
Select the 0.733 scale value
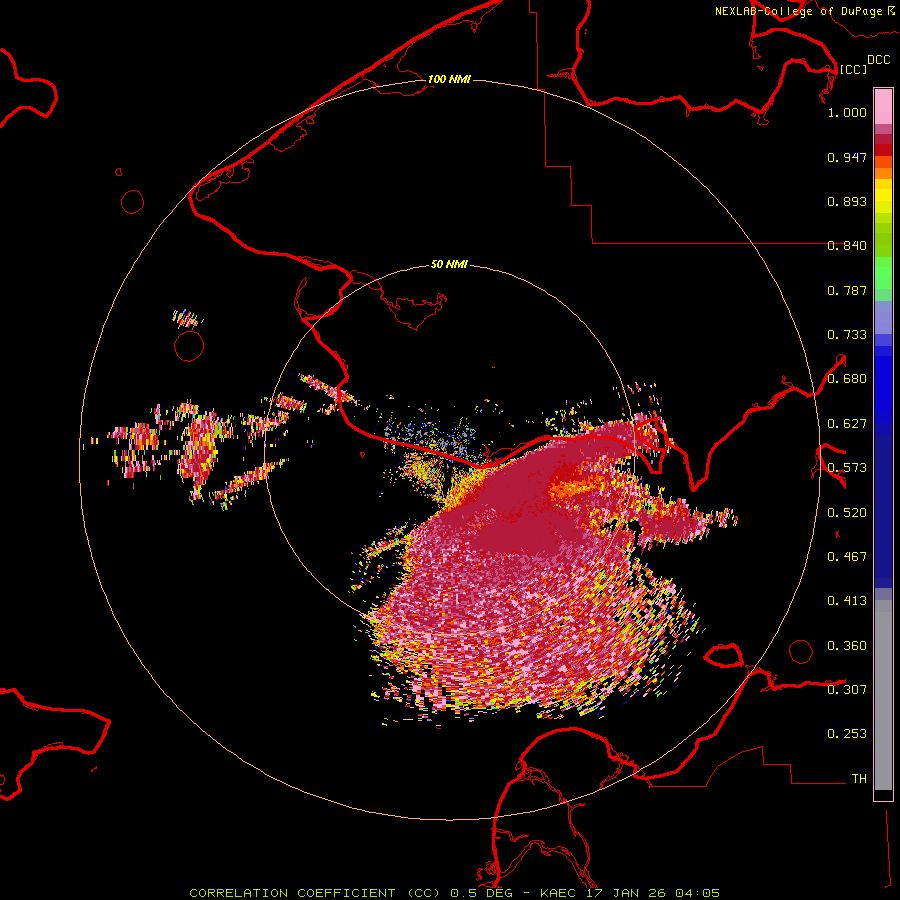click(847, 335)
